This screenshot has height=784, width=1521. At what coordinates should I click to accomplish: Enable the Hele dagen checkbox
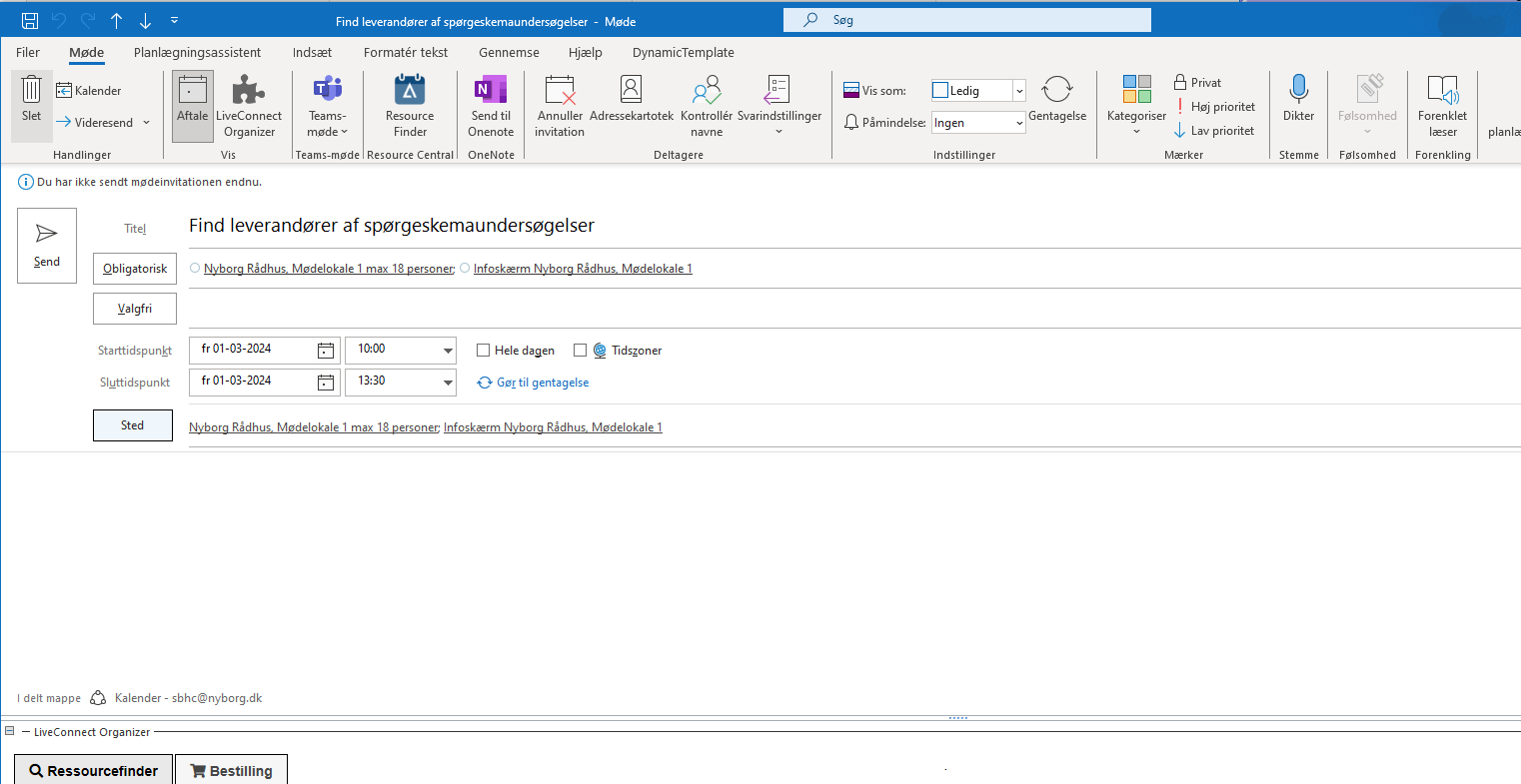click(484, 351)
